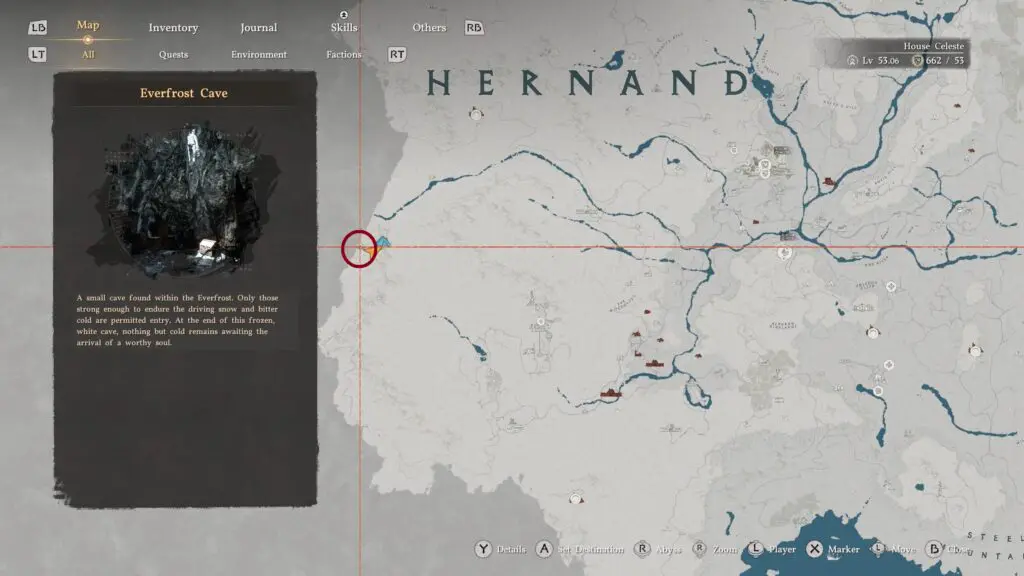The image size is (1024, 576).
Task: Show Environment map filter
Action: point(259,55)
